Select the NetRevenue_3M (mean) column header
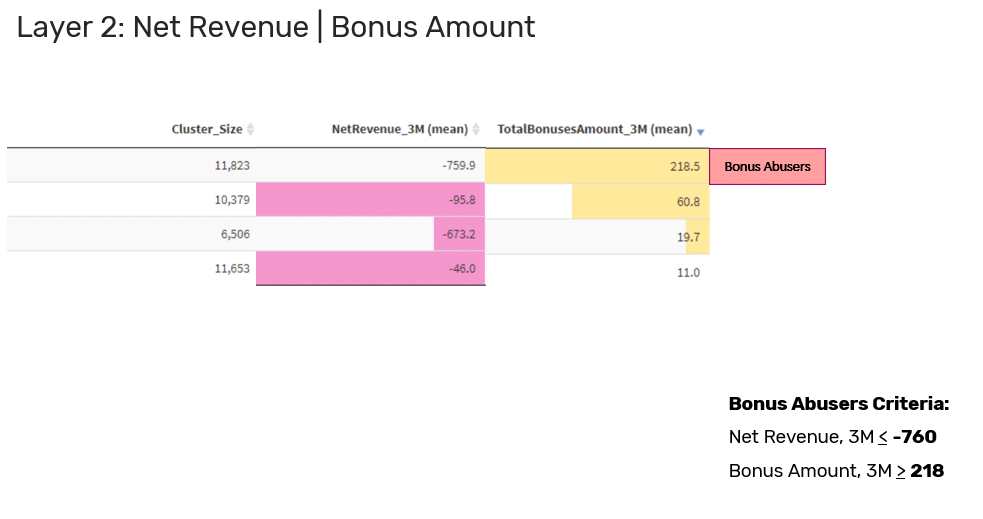 tap(399, 130)
